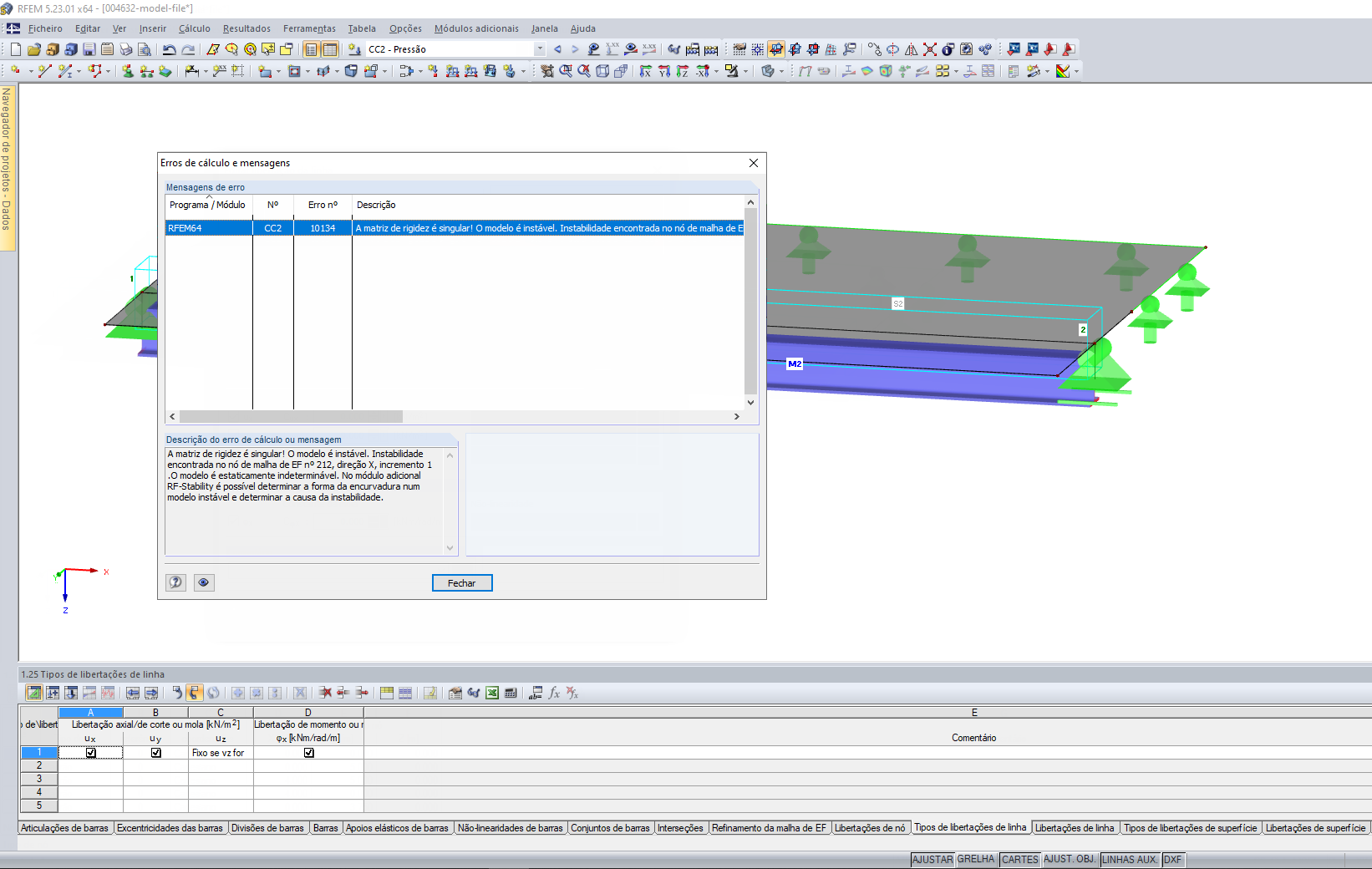Image resolution: width=1372 pixels, height=869 pixels.
Task: Open the Ficheiro menu
Action: click(x=45, y=28)
